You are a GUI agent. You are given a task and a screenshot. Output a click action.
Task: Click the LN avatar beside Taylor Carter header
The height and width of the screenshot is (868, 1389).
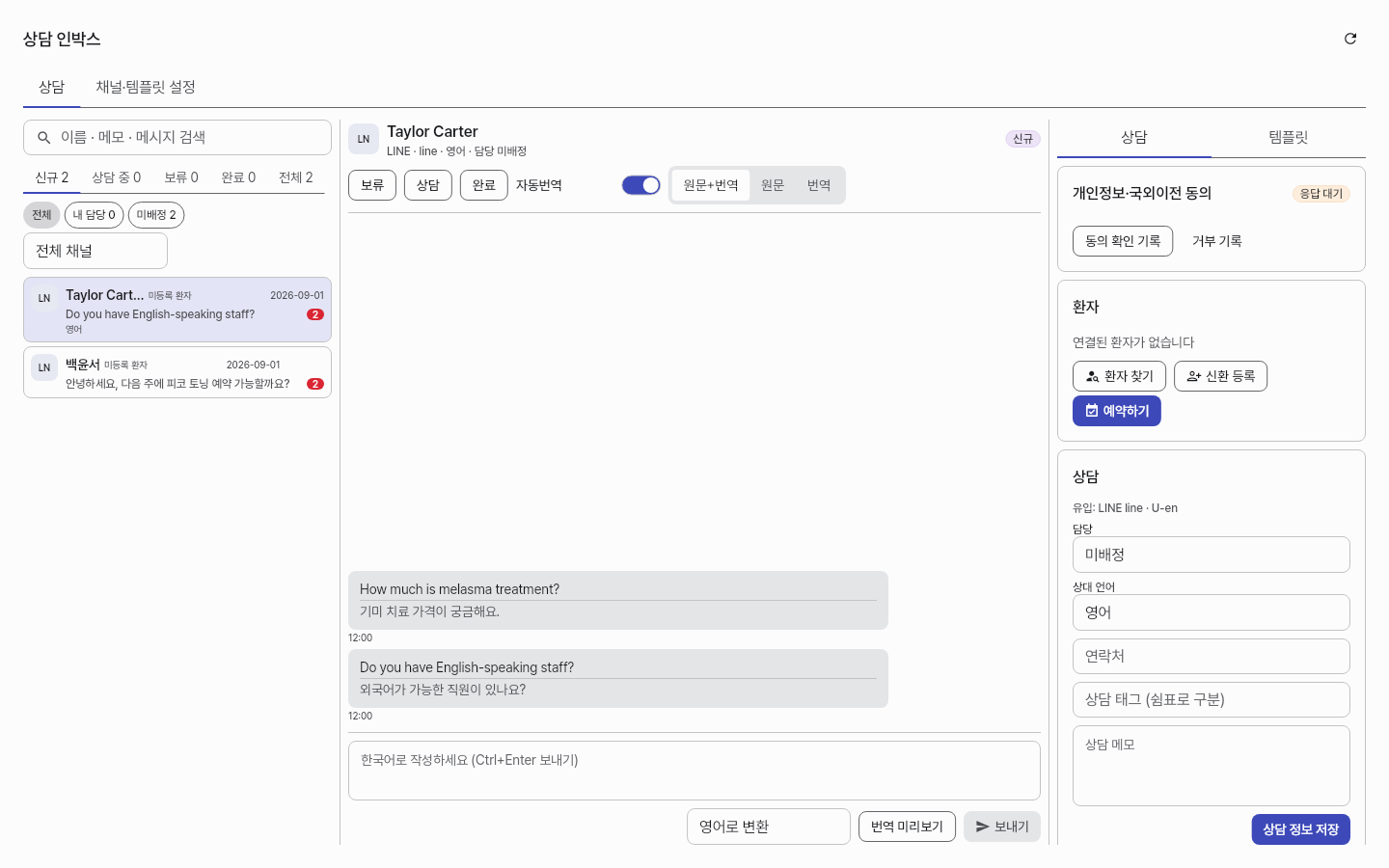364,139
